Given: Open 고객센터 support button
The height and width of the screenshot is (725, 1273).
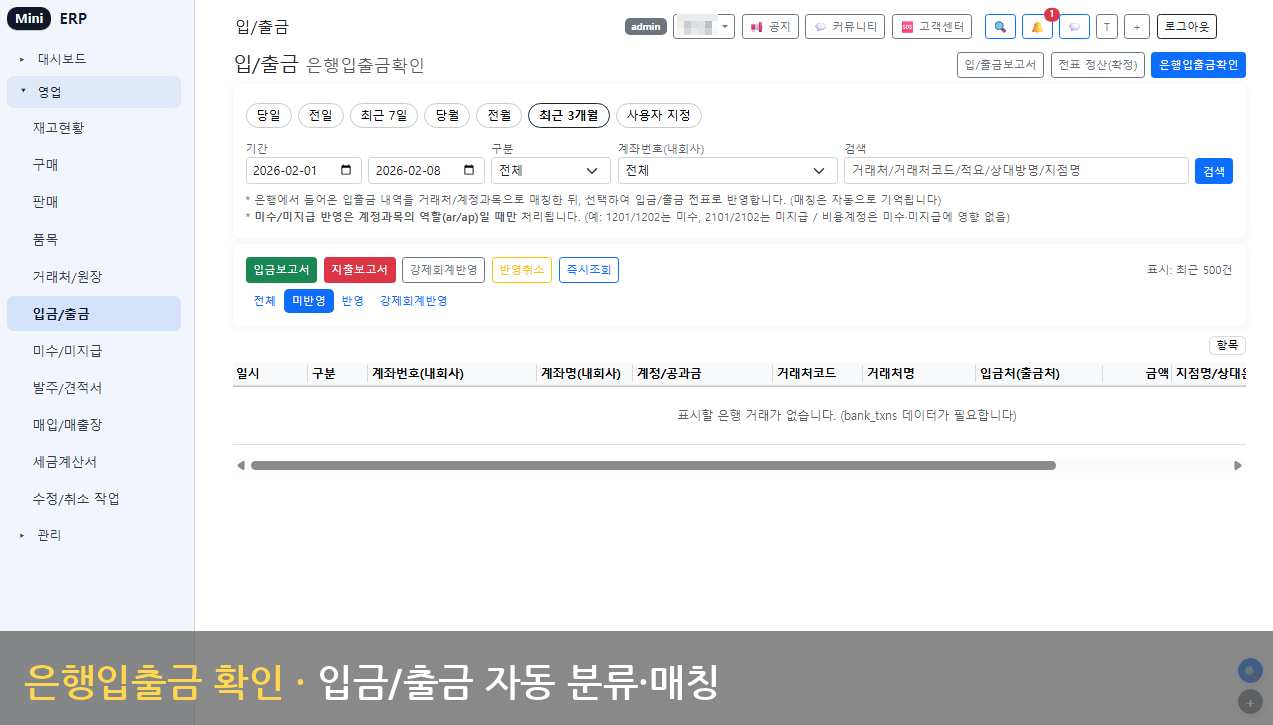Looking at the screenshot, I should pos(931,27).
